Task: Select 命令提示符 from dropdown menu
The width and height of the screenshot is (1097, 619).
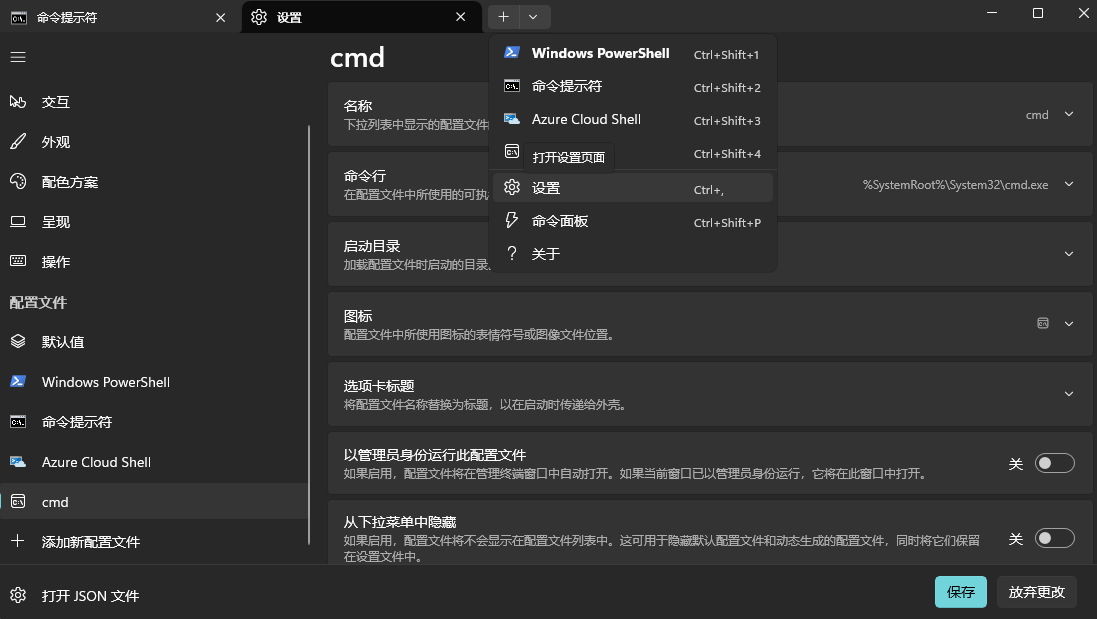Action: point(632,86)
